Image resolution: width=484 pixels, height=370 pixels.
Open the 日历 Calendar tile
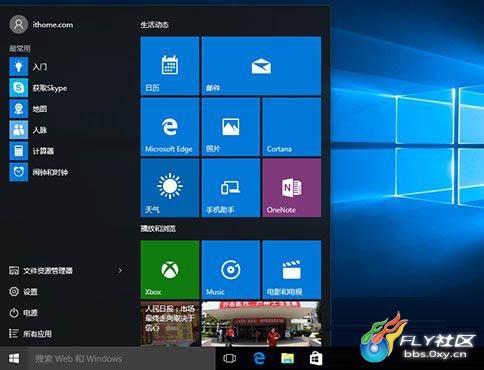point(170,66)
